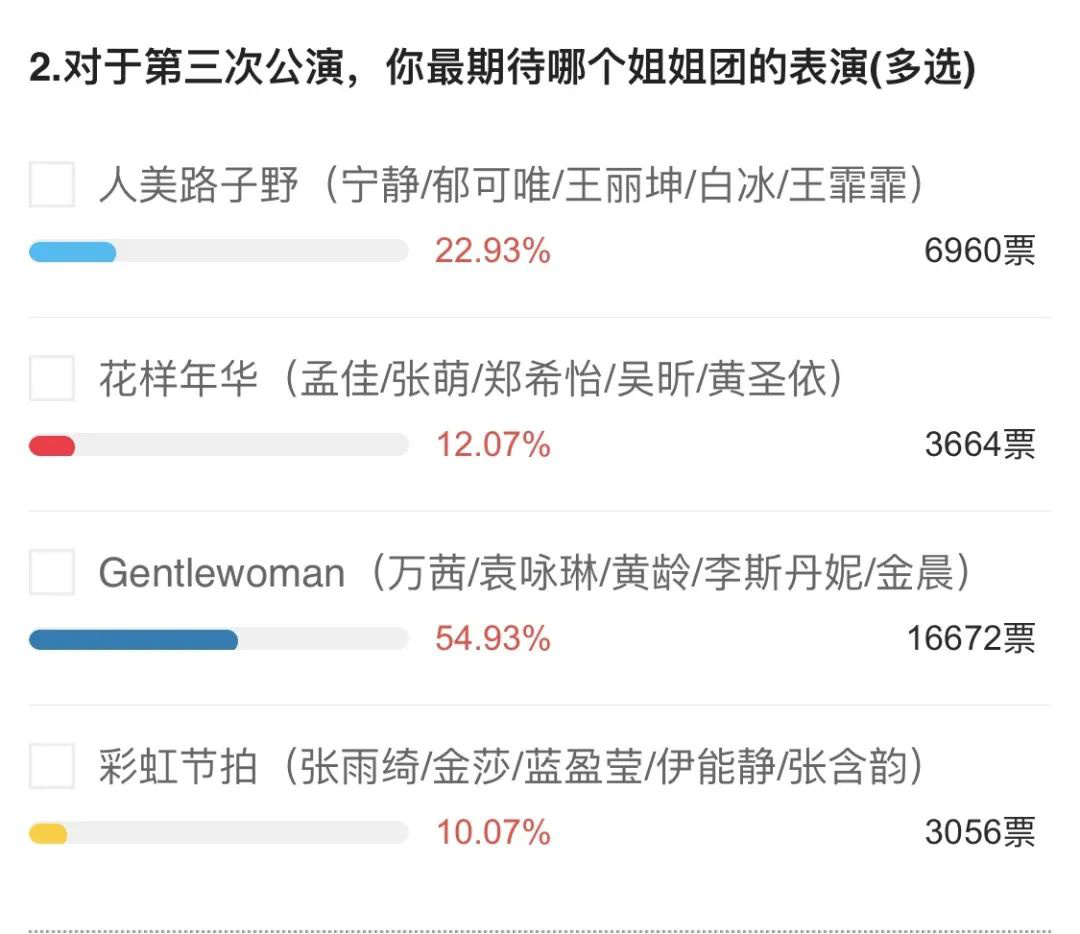The width and height of the screenshot is (1080, 934).
Task: Click the light blue 22.93% progress bar
Action: [218, 251]
